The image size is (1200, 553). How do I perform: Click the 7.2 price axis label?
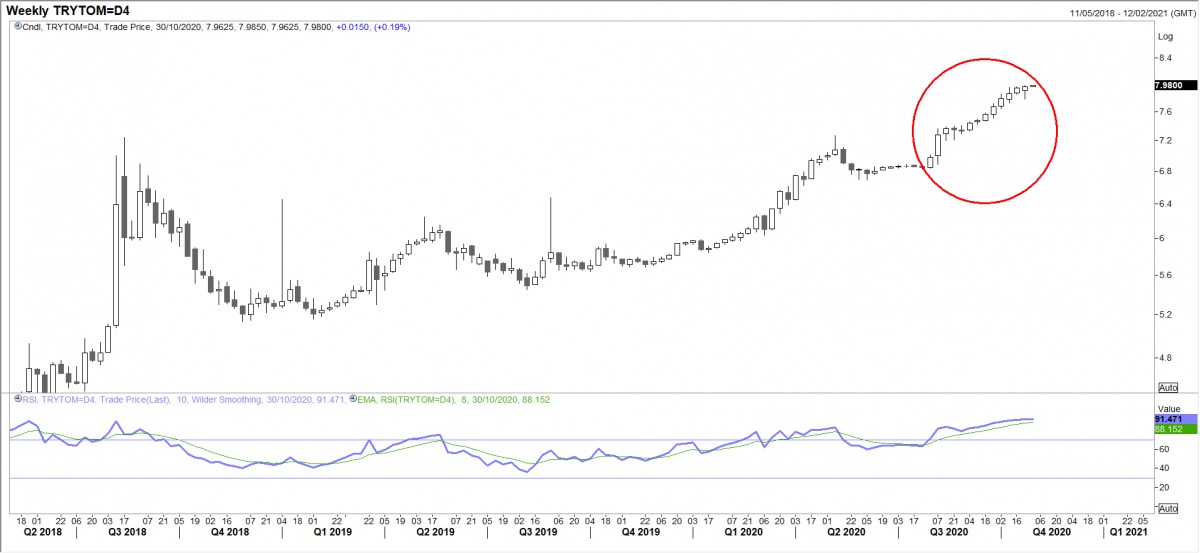(1164, 141)
